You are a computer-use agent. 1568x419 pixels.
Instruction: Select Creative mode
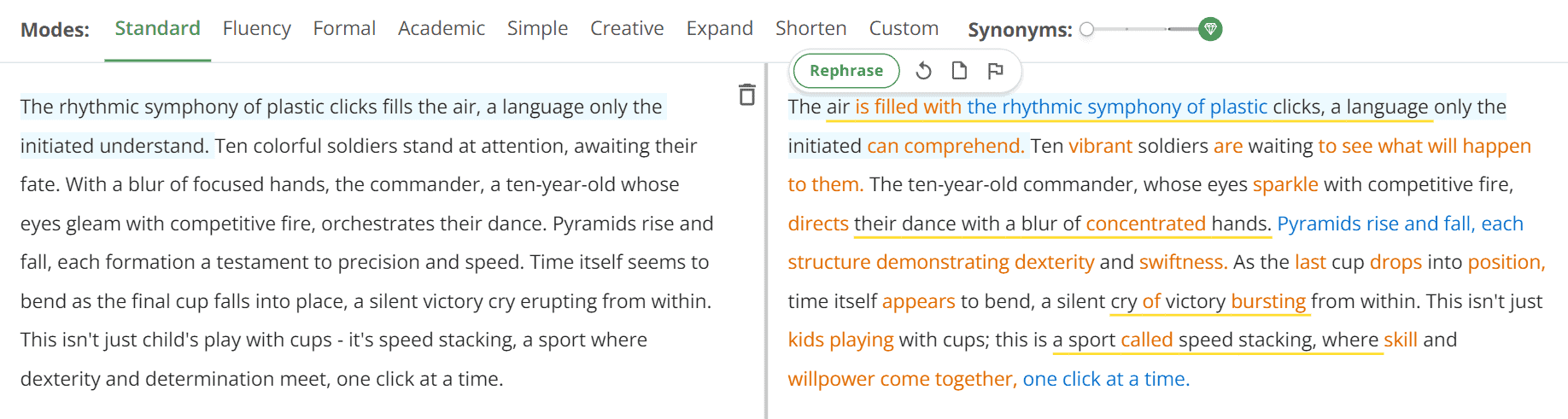tap(627, 28)
